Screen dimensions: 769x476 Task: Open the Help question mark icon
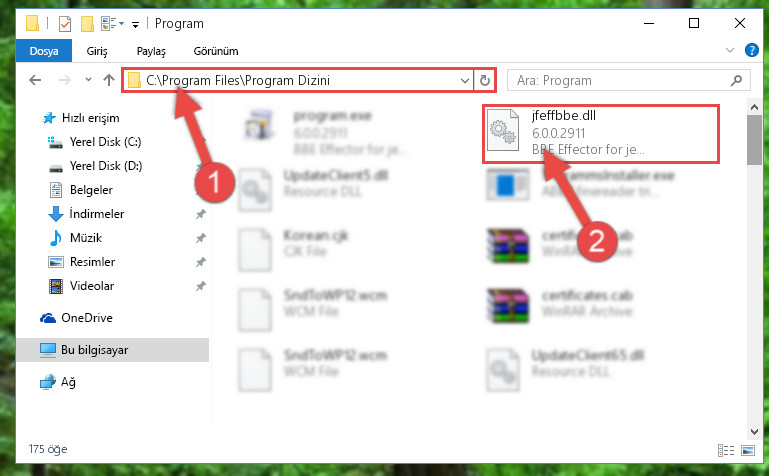[751, 50]
